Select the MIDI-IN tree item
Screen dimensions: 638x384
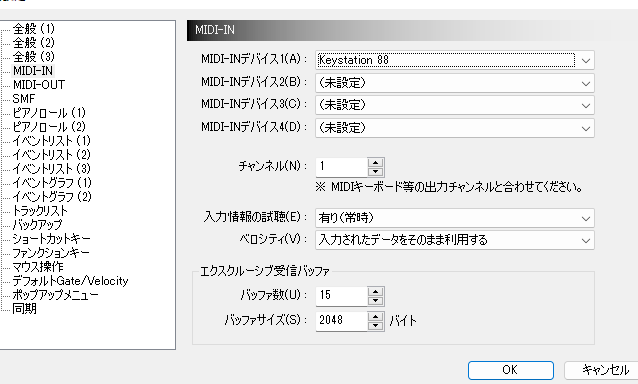[33, 71]
